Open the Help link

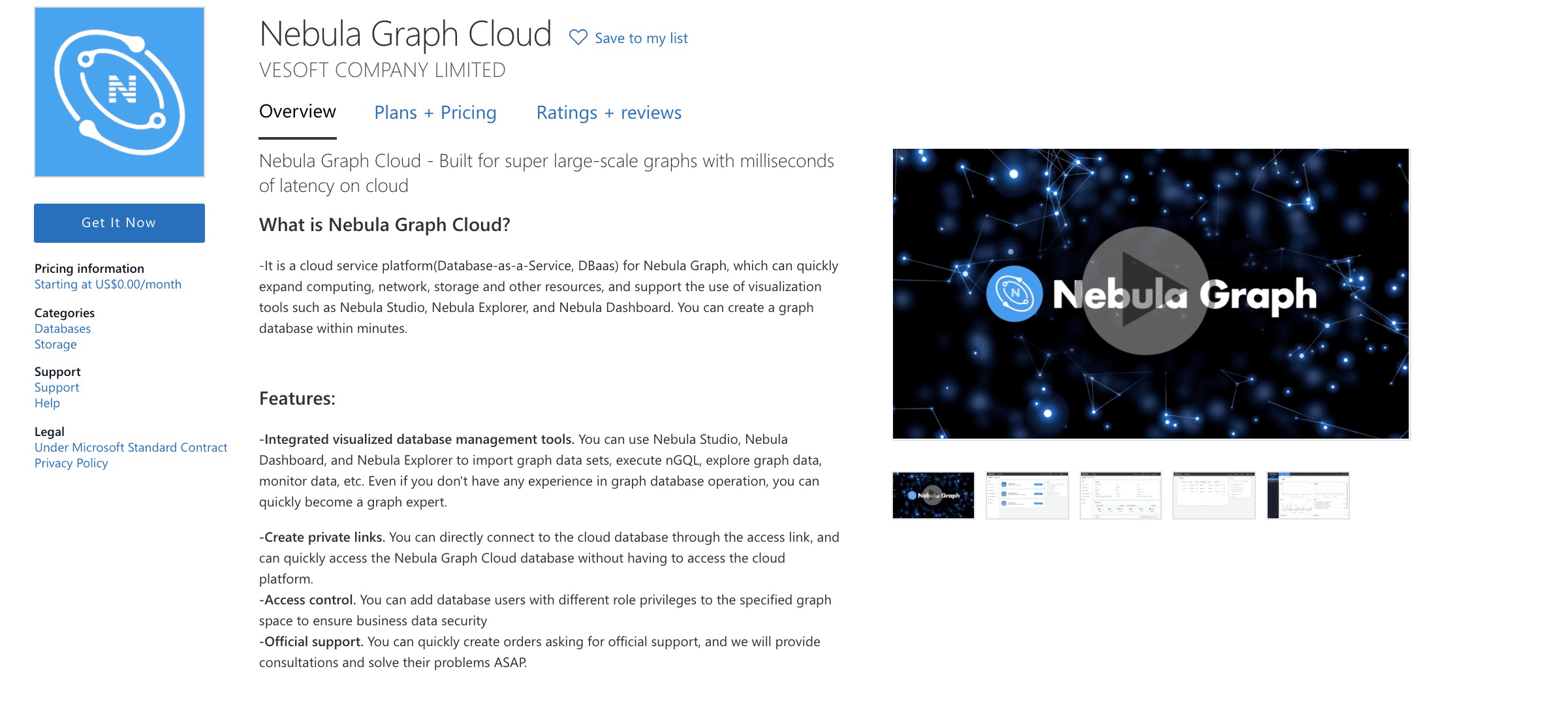coord(46,403)
